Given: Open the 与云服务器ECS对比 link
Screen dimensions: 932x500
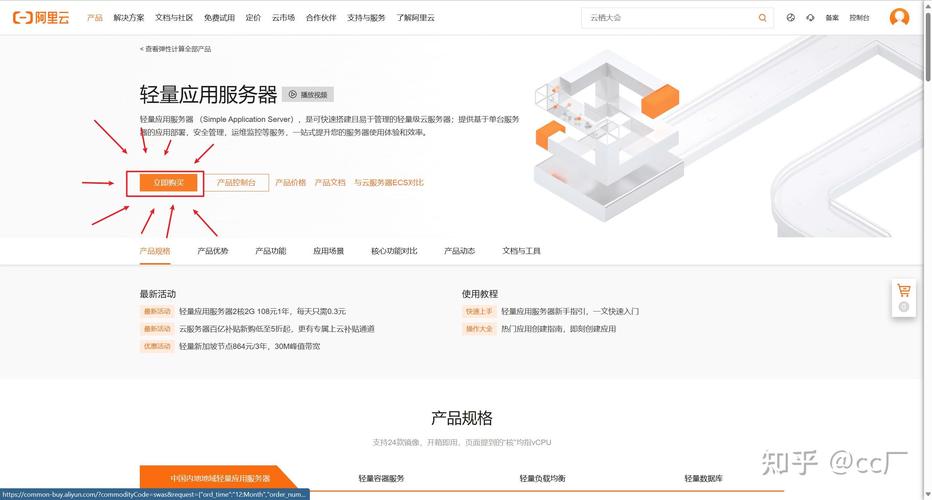Looking at the screenshot, I should tap(389, 183).
